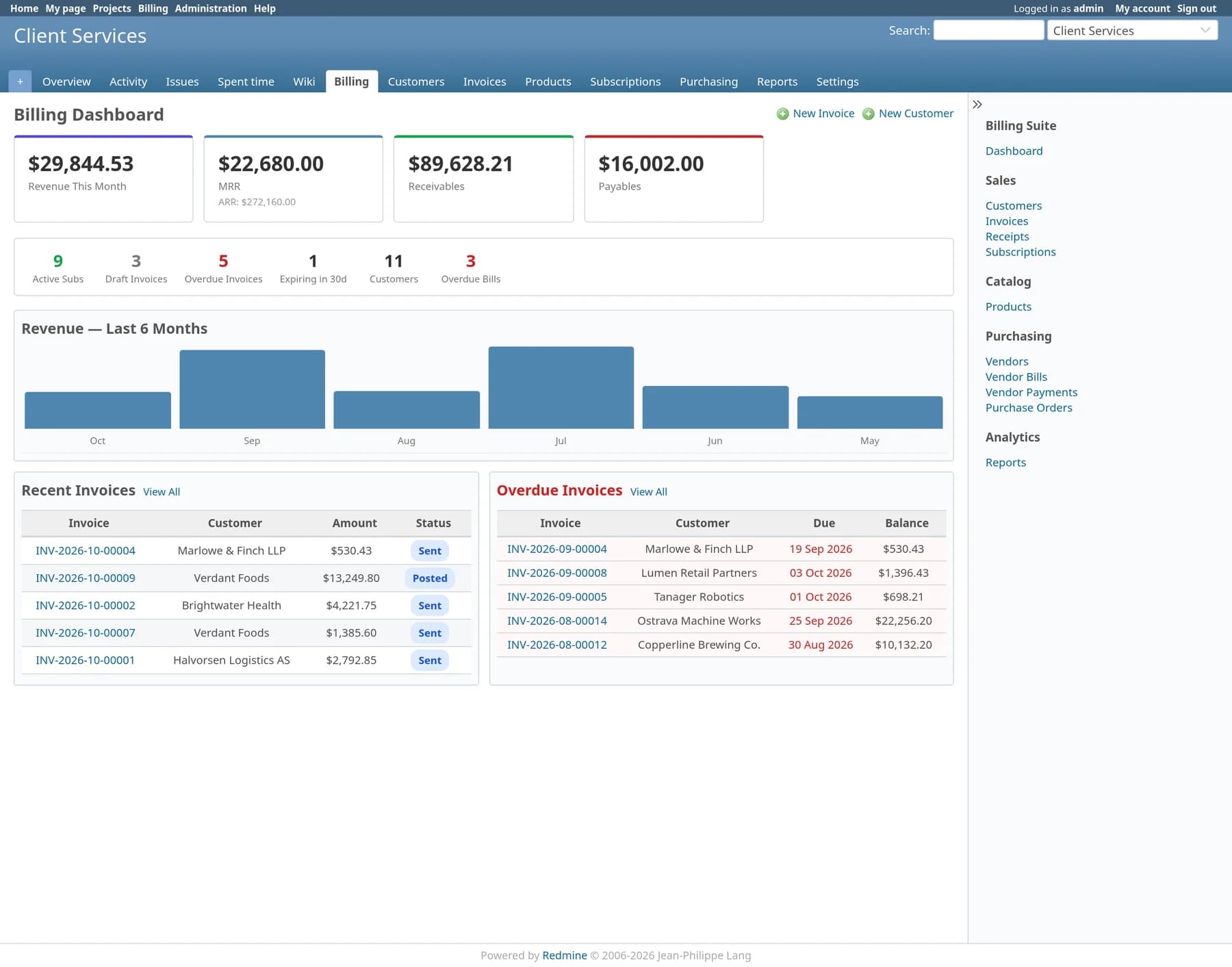Click the Sent badge for Halvorsen Logistics AS

[430, 660]
